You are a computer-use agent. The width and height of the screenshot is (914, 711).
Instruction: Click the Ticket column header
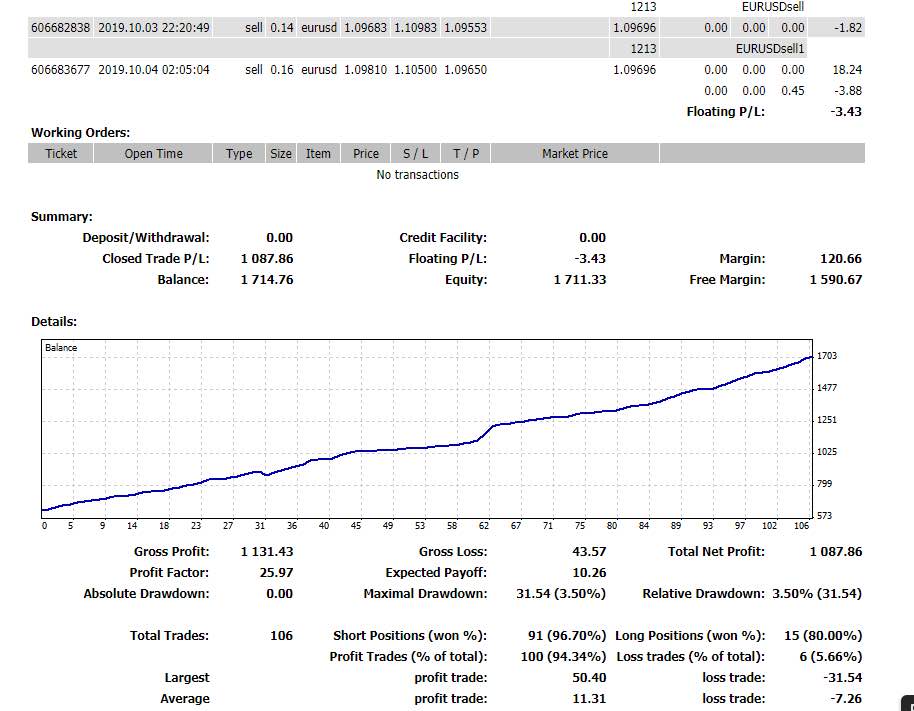(61, 153)
